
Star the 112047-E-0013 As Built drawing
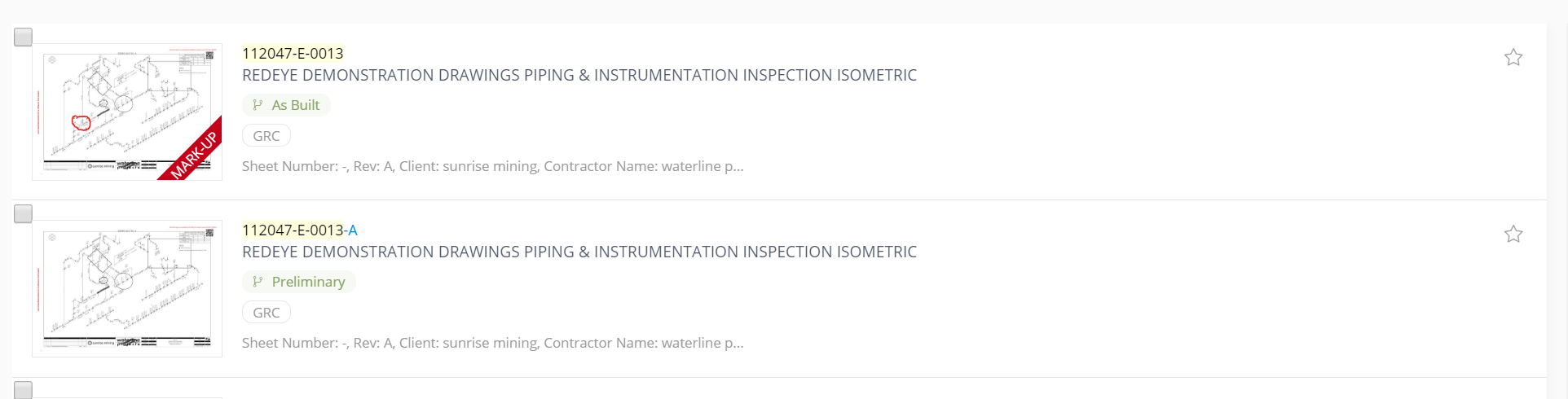point(1513,57)
